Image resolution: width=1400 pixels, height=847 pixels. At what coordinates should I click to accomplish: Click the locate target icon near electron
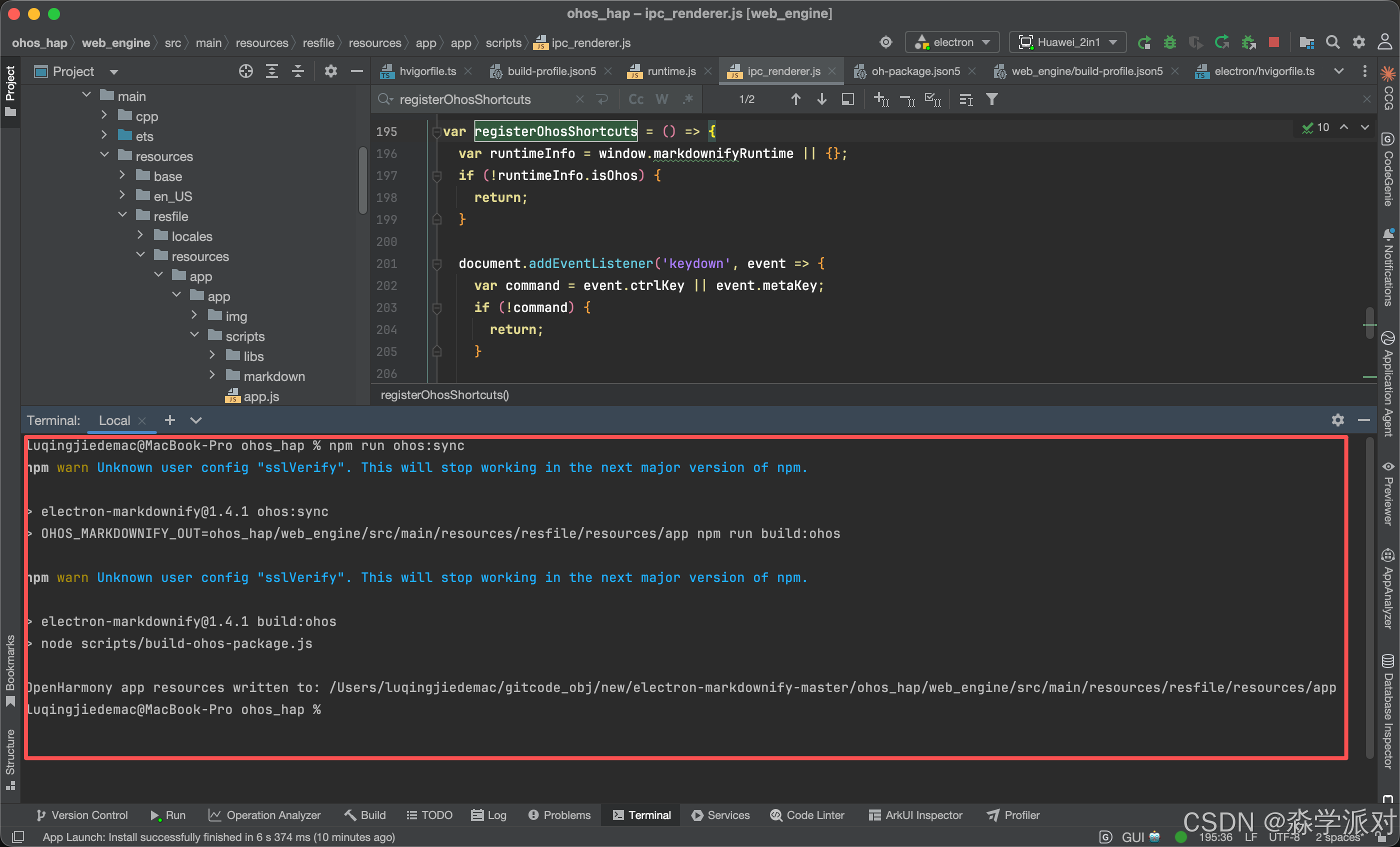(886, 42)
